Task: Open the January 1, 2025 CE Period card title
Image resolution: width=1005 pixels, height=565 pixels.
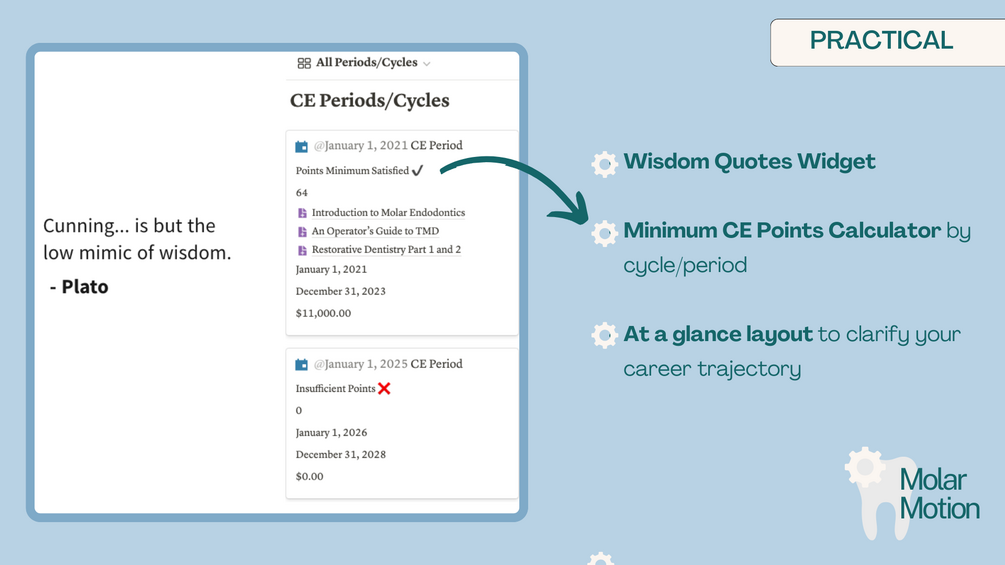Action: click(388, 364)
